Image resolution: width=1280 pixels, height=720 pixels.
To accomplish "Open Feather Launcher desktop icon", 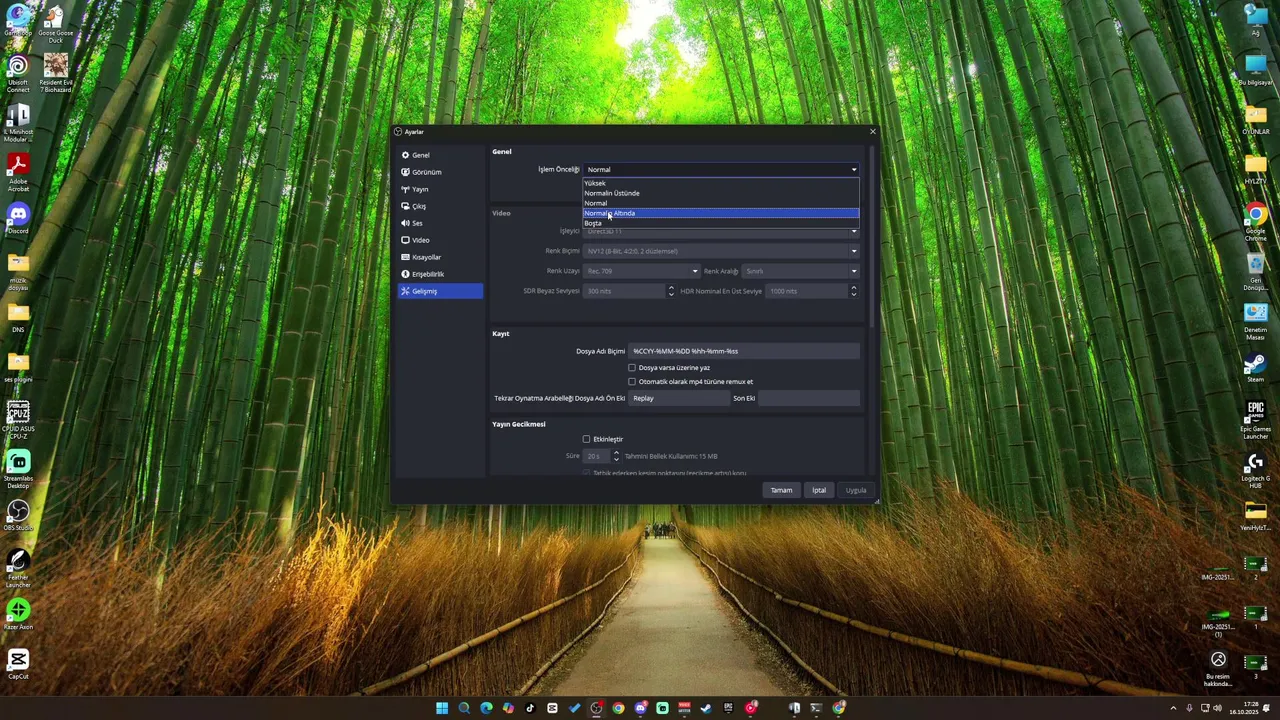I will point(18,568).
